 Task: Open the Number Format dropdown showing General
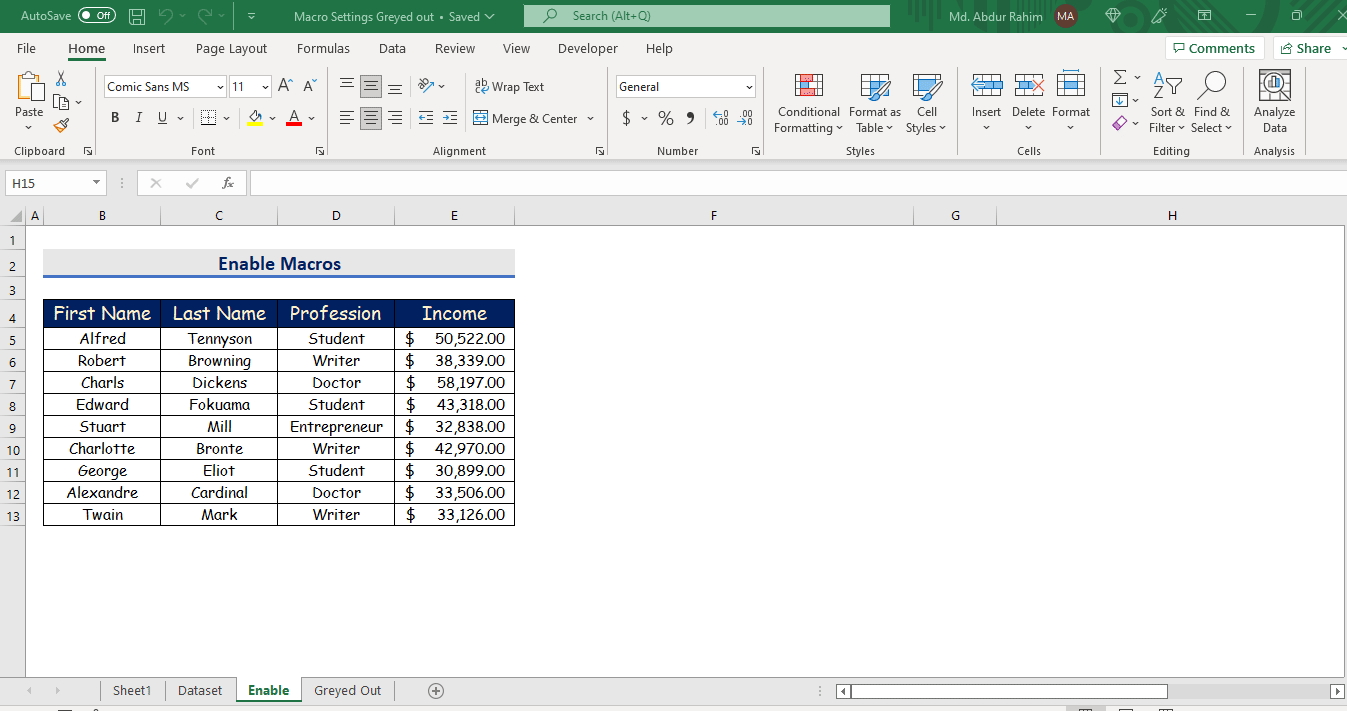(x=685, y=86)
